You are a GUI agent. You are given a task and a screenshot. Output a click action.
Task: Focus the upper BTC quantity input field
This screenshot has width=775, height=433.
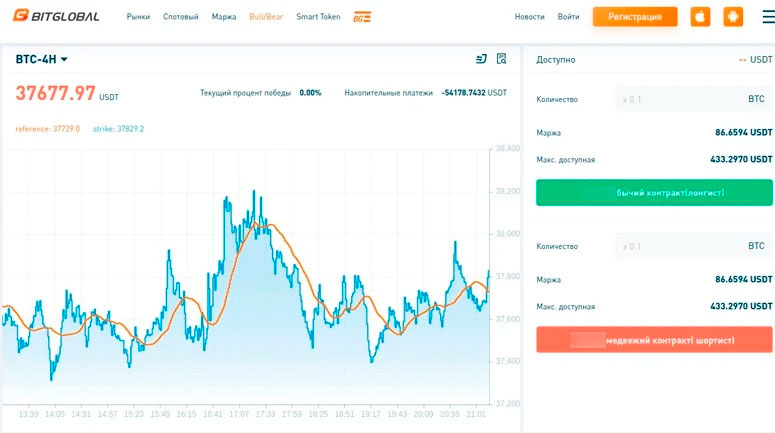[x=680, y=99]
